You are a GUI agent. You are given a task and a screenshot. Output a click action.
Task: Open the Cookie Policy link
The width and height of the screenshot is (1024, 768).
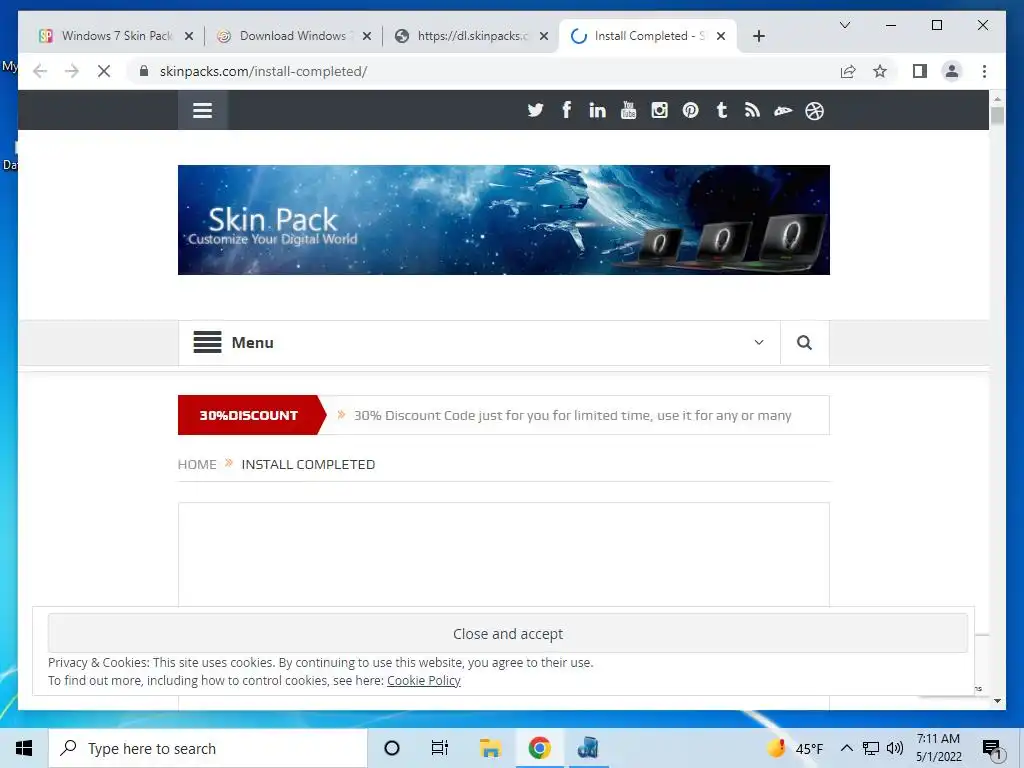(424, 680)
